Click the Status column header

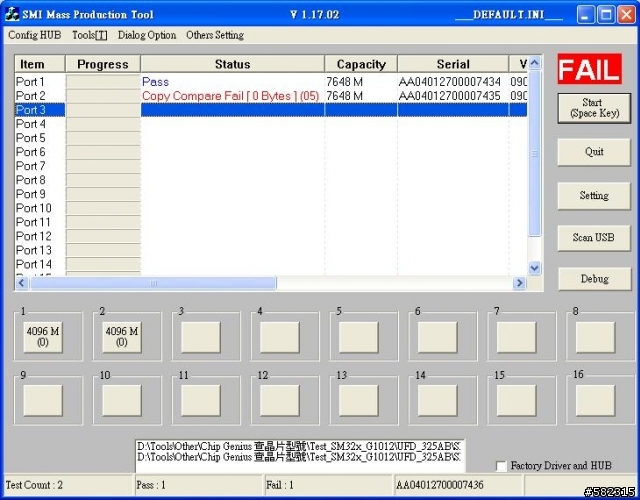tap(232, 64)
